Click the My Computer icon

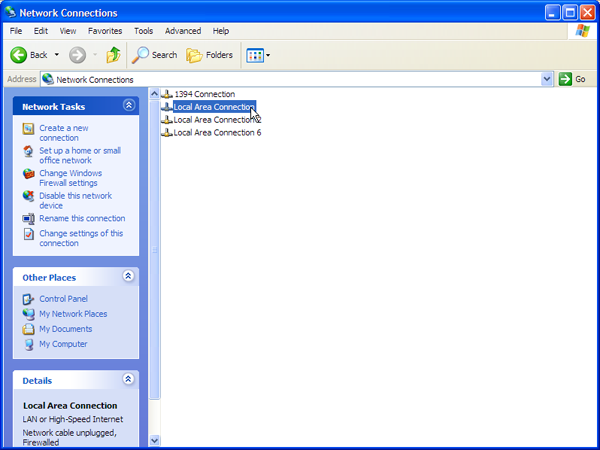point(28,344)
